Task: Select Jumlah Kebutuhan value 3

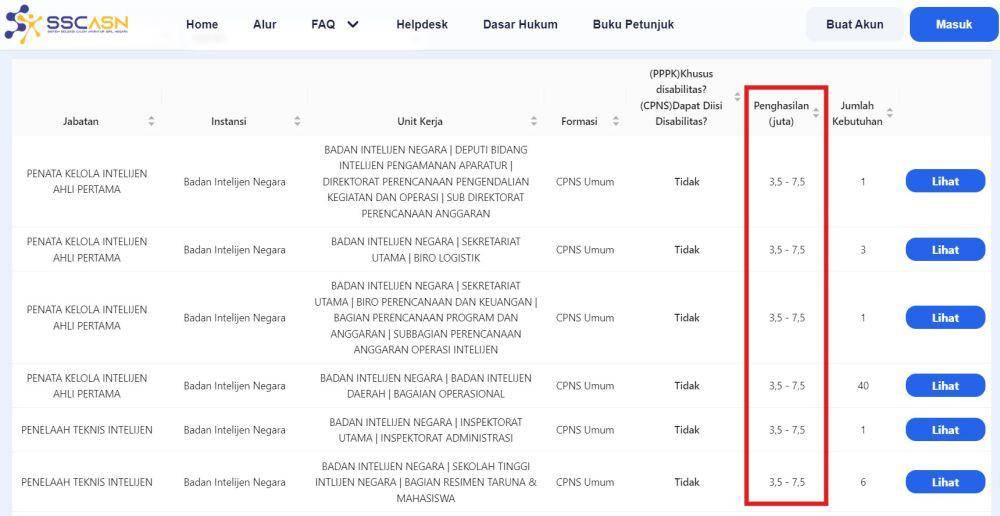Action: point(863,250)
